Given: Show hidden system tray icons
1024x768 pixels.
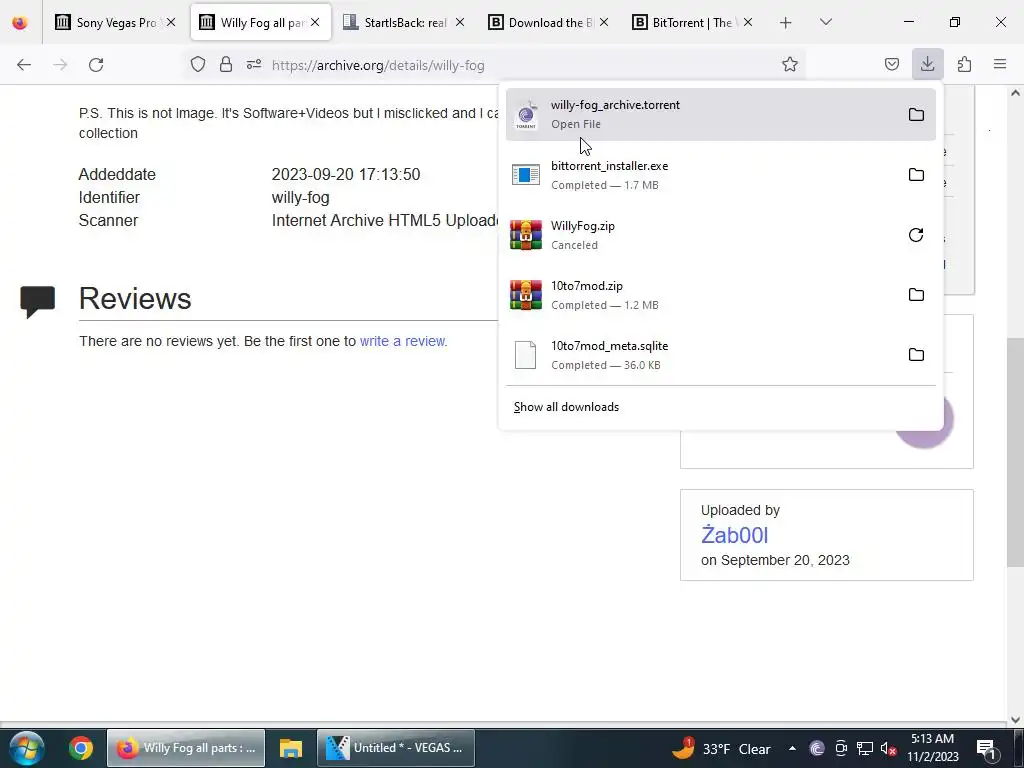Looking at the screenshot, I should (792, 748).
